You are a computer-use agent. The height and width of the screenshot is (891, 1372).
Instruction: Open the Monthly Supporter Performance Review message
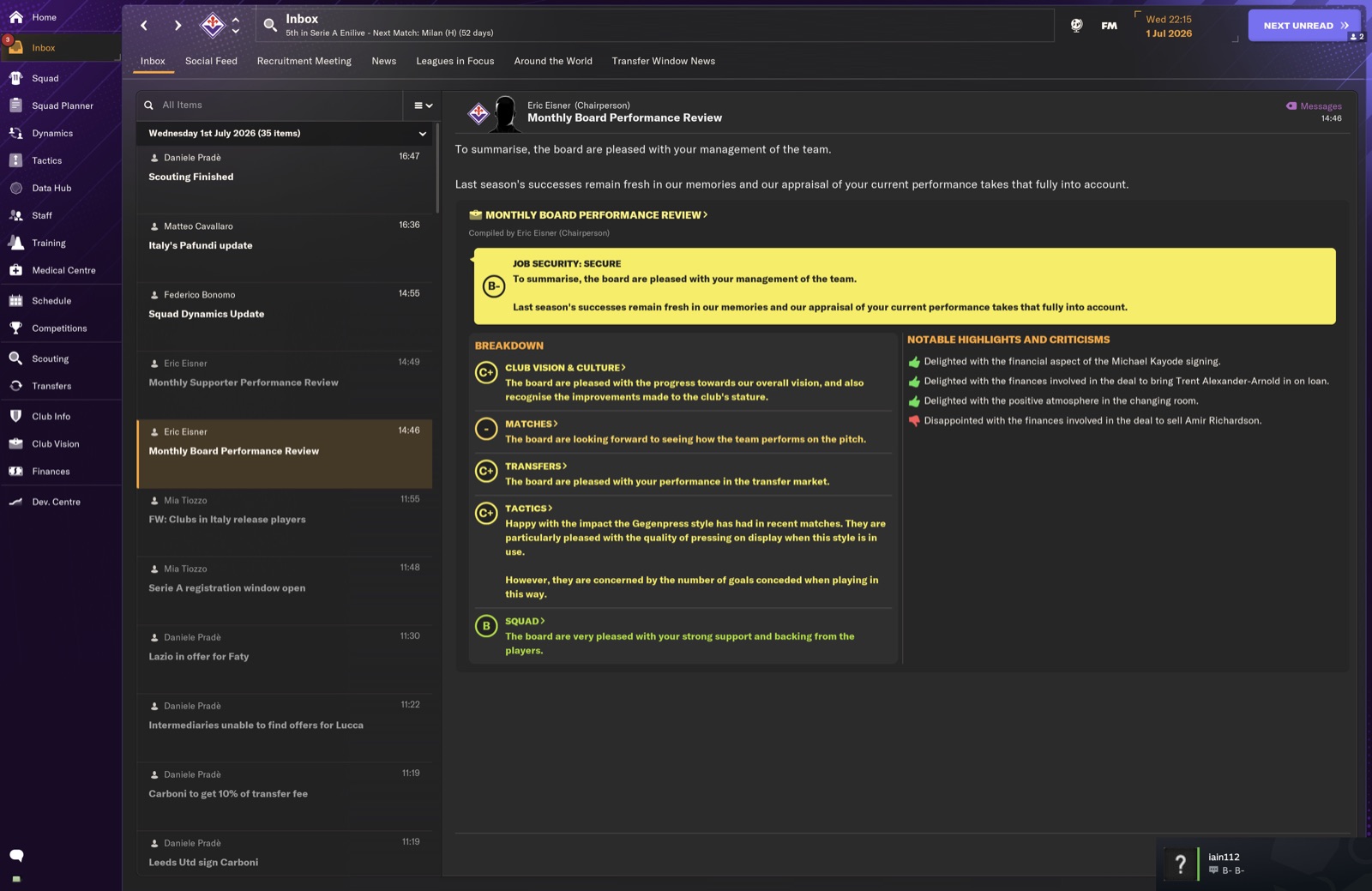[285, 385]
